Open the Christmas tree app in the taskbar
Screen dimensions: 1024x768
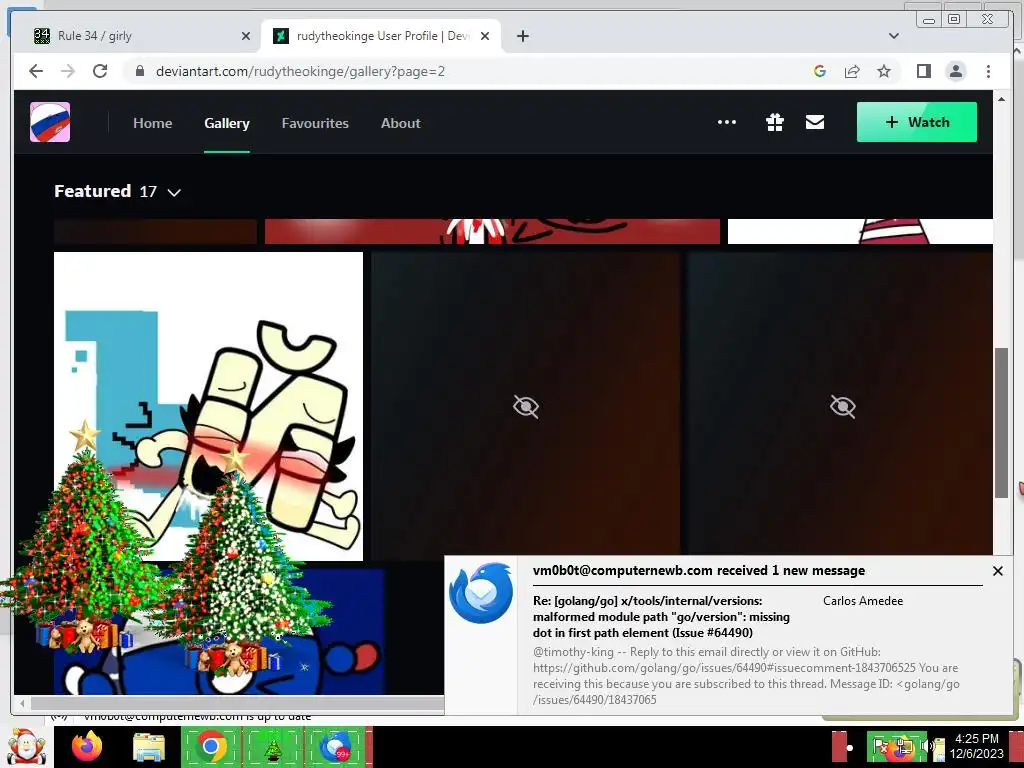[273, 746]
